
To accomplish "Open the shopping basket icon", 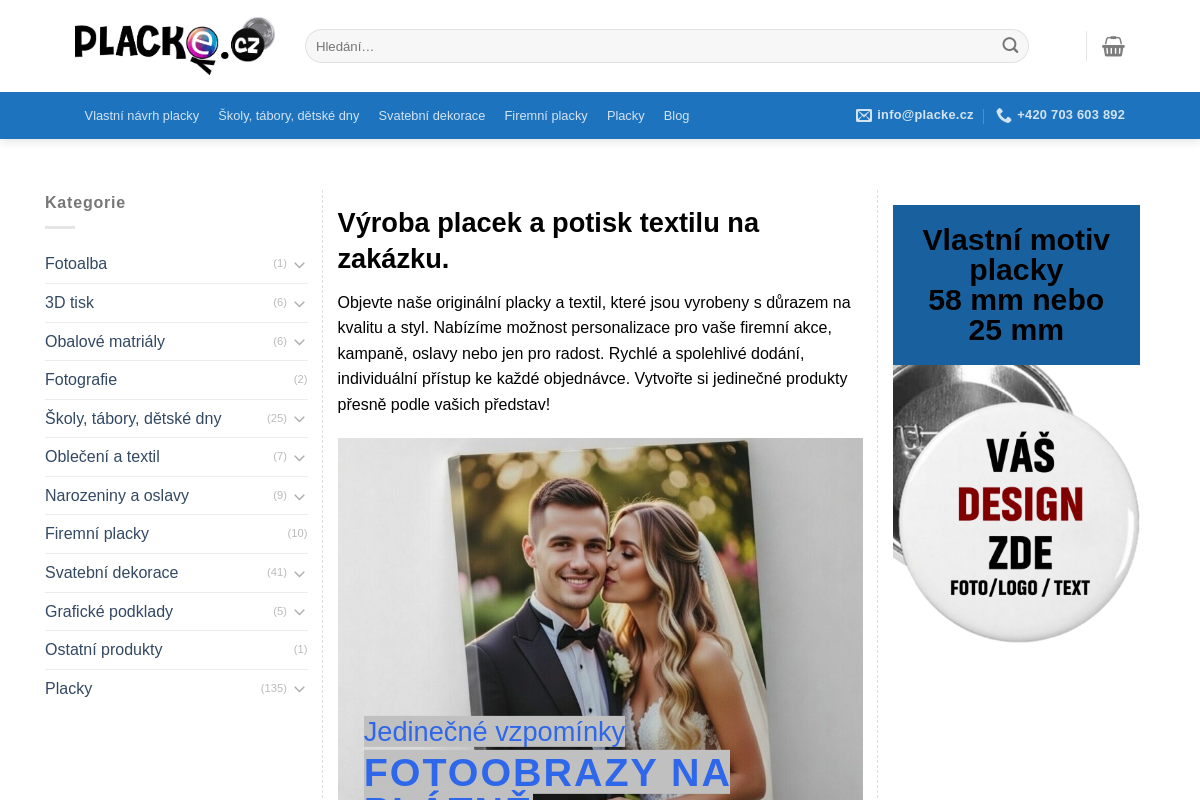I will point(1112,45).
